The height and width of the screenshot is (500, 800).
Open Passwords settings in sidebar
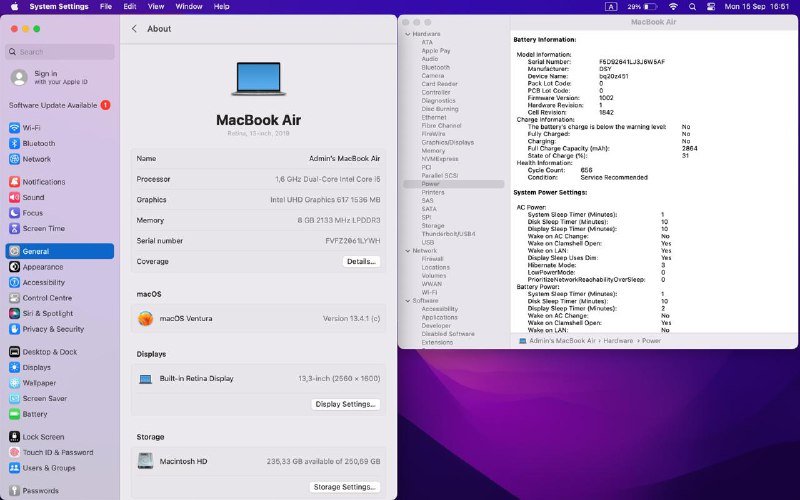(34, 490)
